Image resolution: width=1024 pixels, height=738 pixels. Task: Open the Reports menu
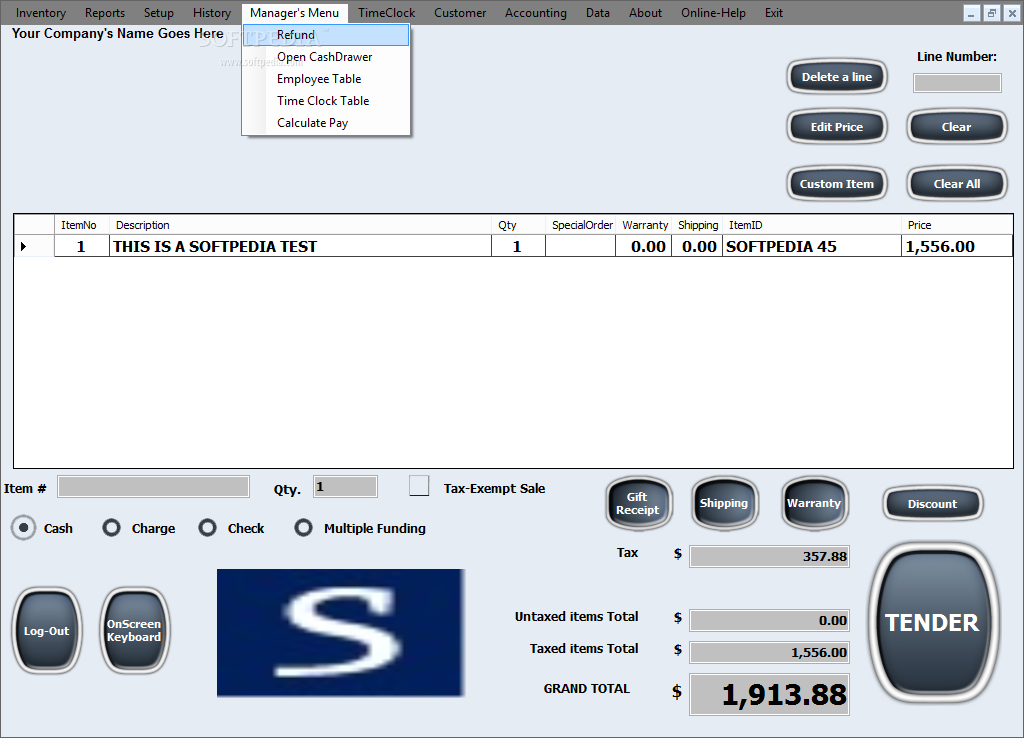point(104,13)
